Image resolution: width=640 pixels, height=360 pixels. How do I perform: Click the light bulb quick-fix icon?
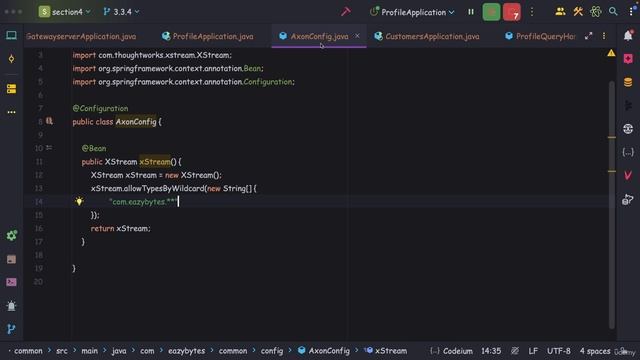(79, 201)
